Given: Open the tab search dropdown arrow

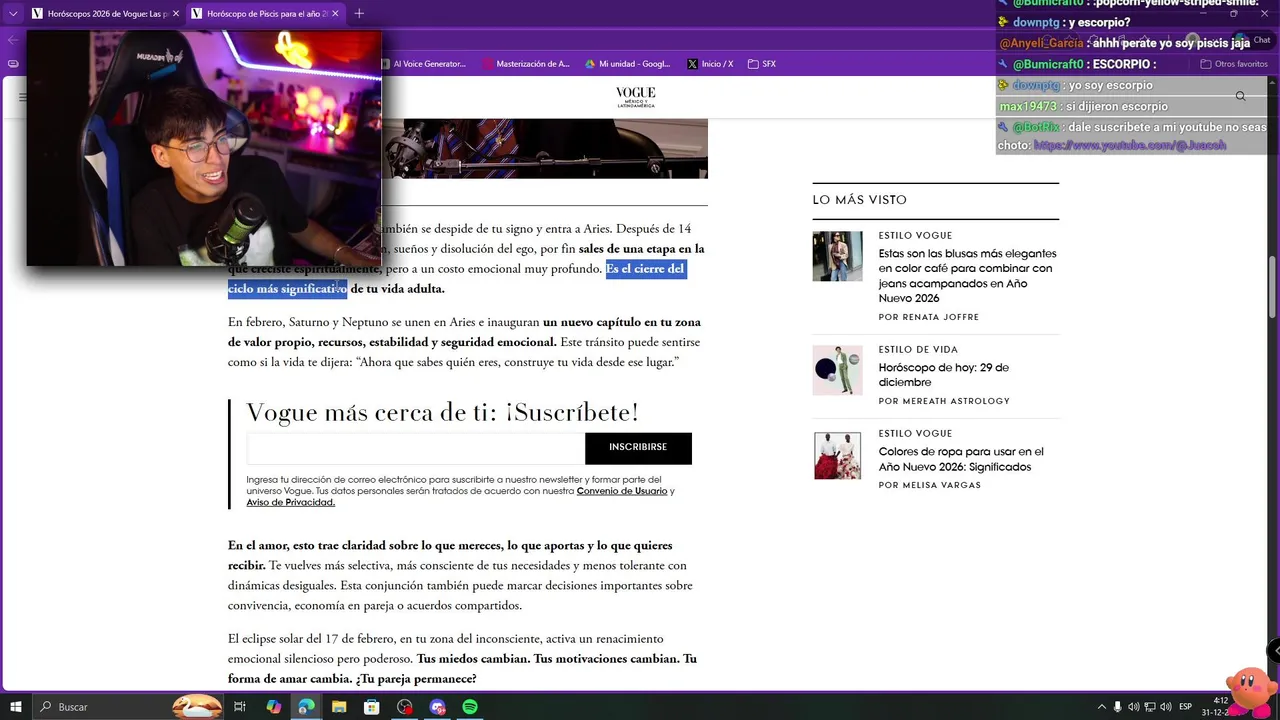Looking at the screenshot, I should point(13,14).
